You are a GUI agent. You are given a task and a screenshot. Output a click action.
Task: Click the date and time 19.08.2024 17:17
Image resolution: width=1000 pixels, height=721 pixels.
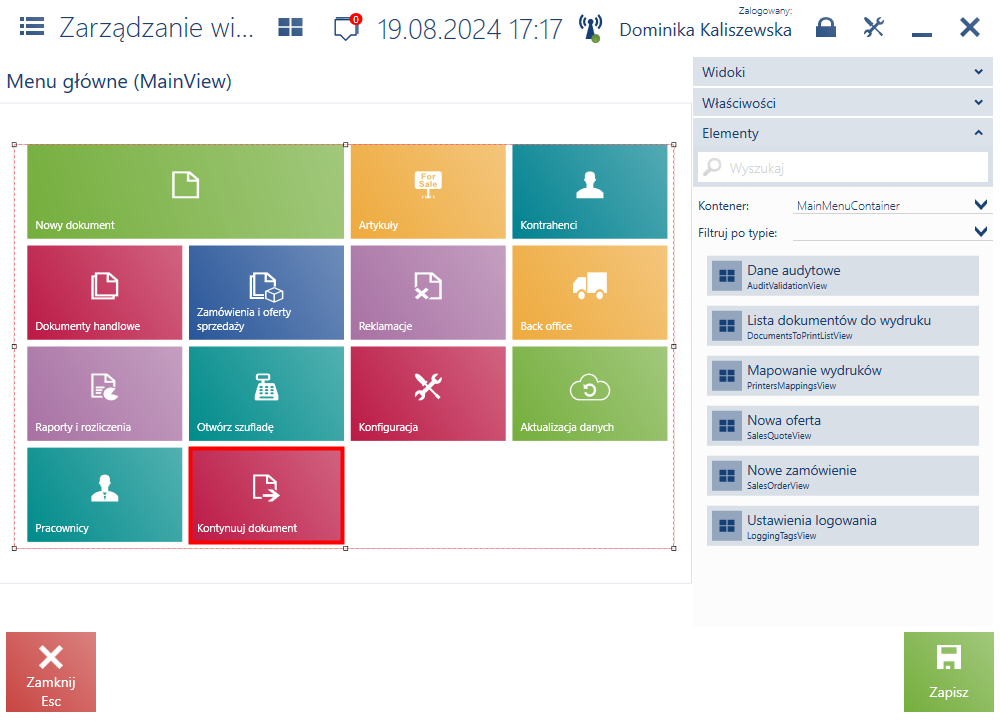point(469,29)
